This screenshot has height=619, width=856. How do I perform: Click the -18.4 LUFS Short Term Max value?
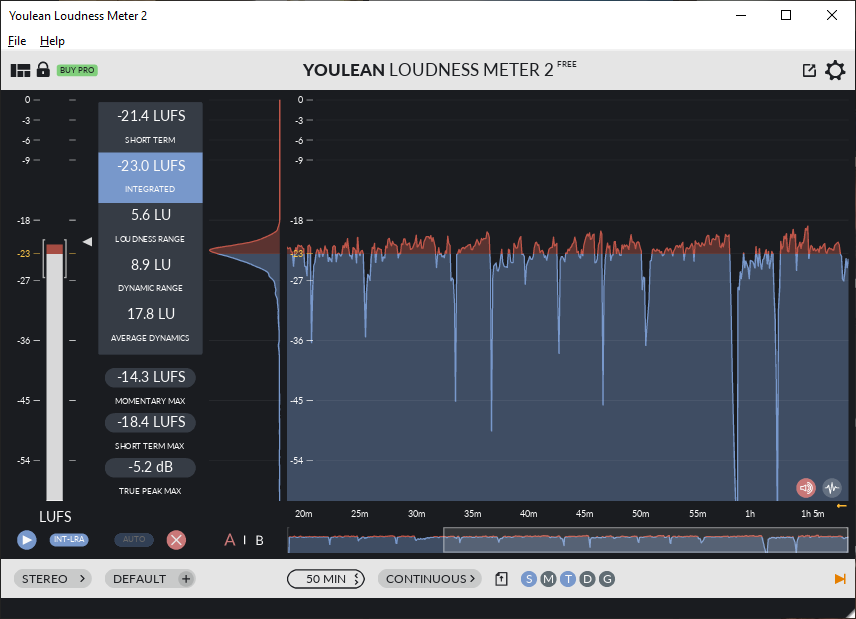(x=150, y=422)
